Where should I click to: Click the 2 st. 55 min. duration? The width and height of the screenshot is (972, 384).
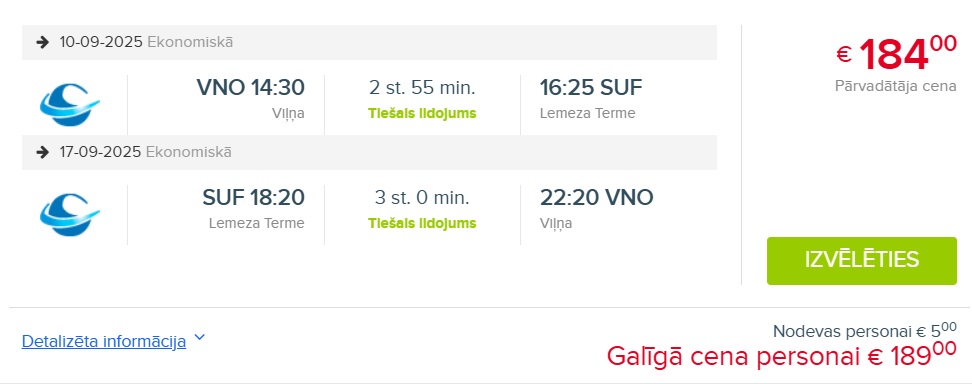(422, 88)
